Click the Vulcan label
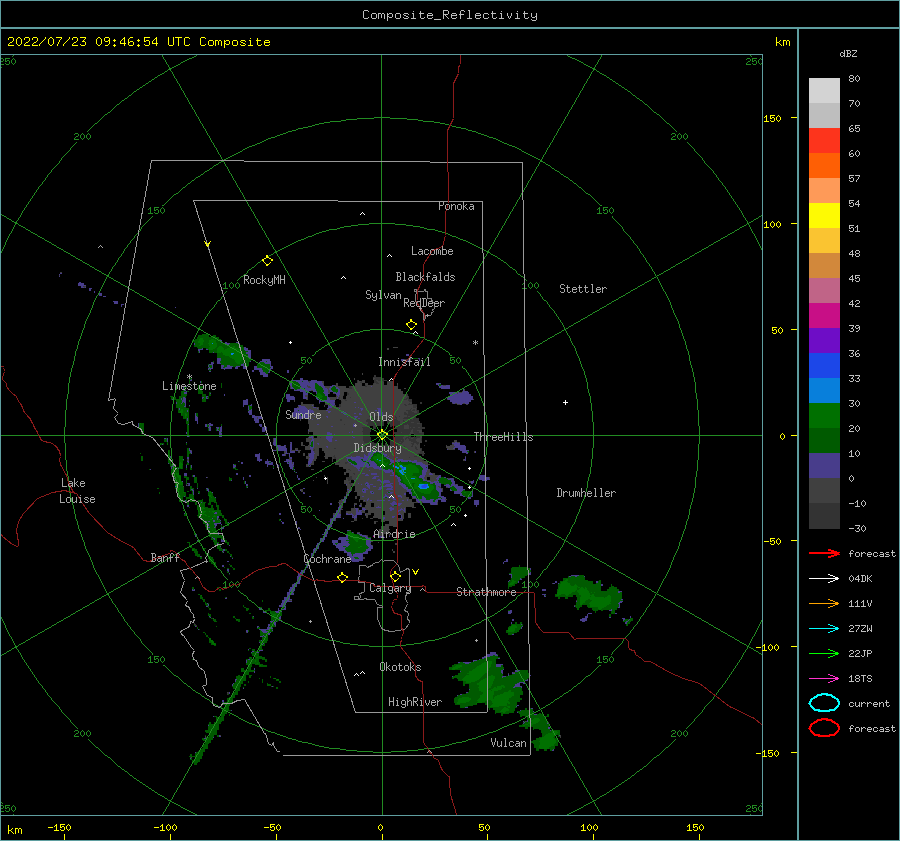The width and height of the screenshot is (900, 841). coord(508,743)
